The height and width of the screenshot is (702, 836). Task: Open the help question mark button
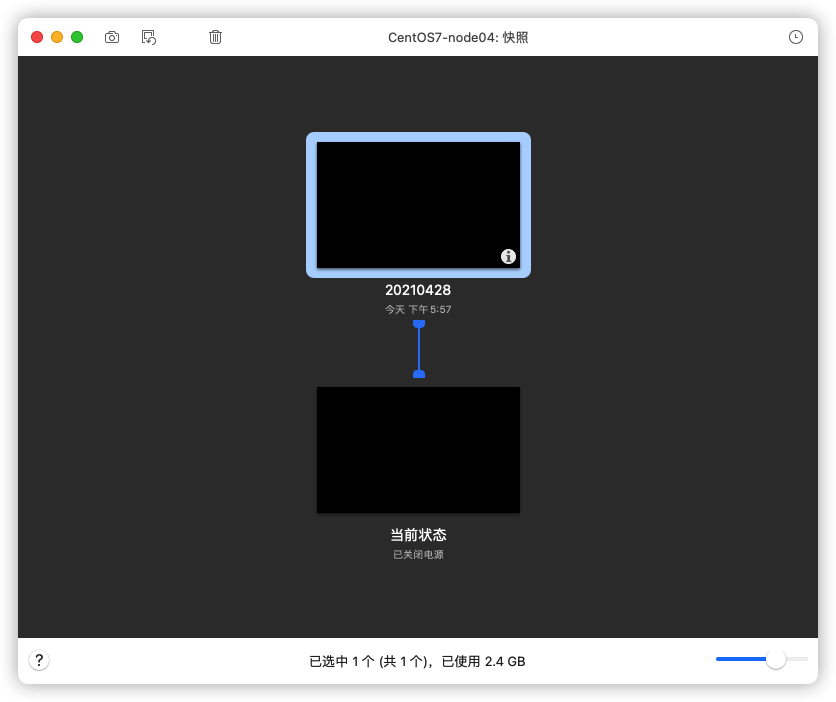coord(39,660)
